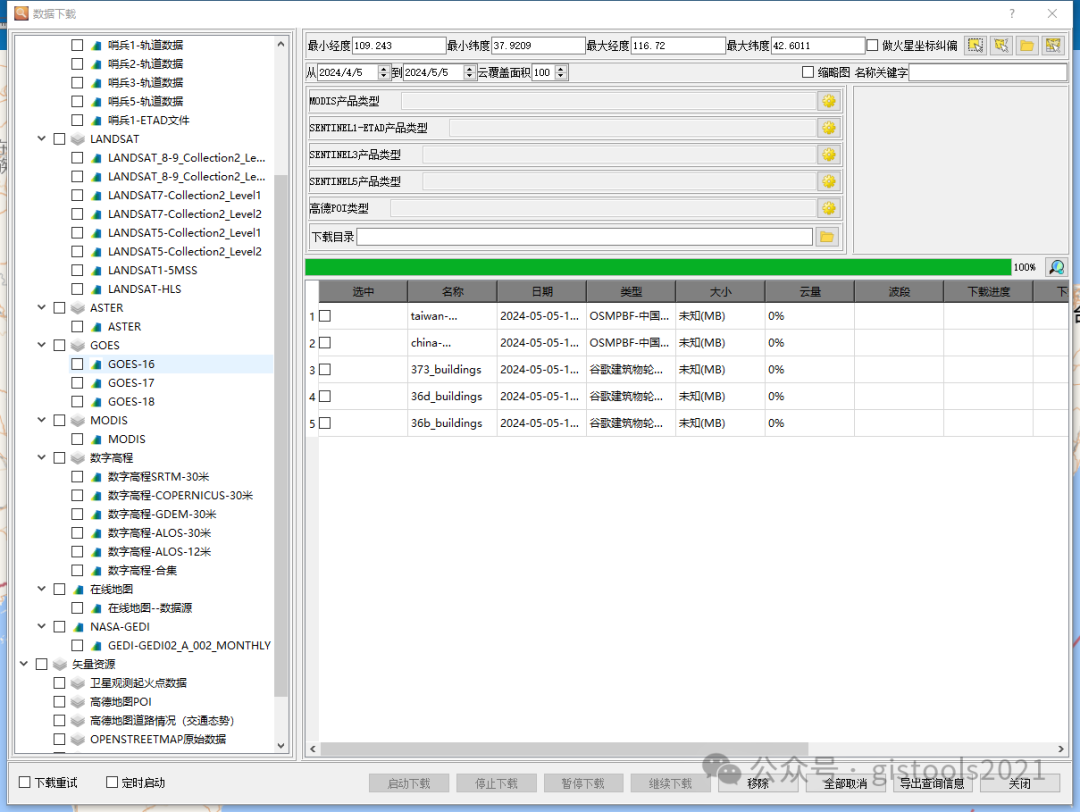The height and width of the screenshot is (812, 1080).
Task: Click the 高德地图POI stack icon
Action: pos(78,702)
